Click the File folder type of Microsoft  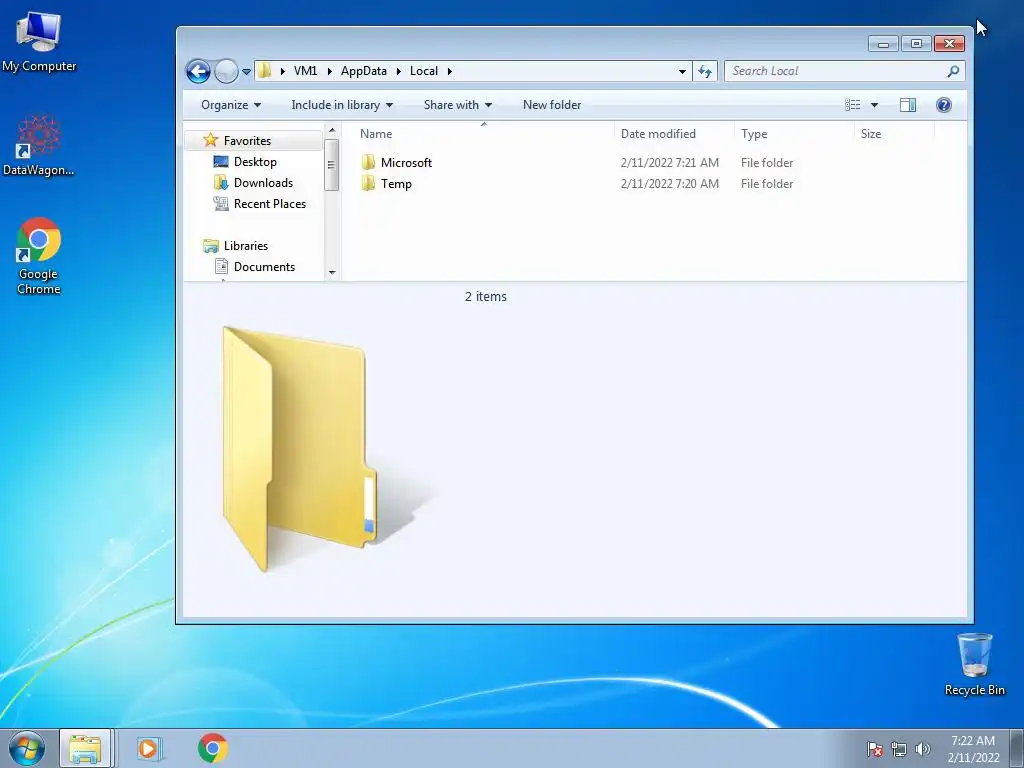click(x=767, y=163)
